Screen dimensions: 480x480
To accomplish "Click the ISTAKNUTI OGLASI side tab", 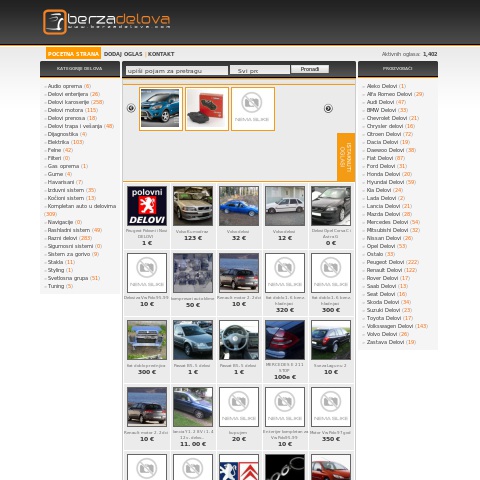I will point(346,157).
